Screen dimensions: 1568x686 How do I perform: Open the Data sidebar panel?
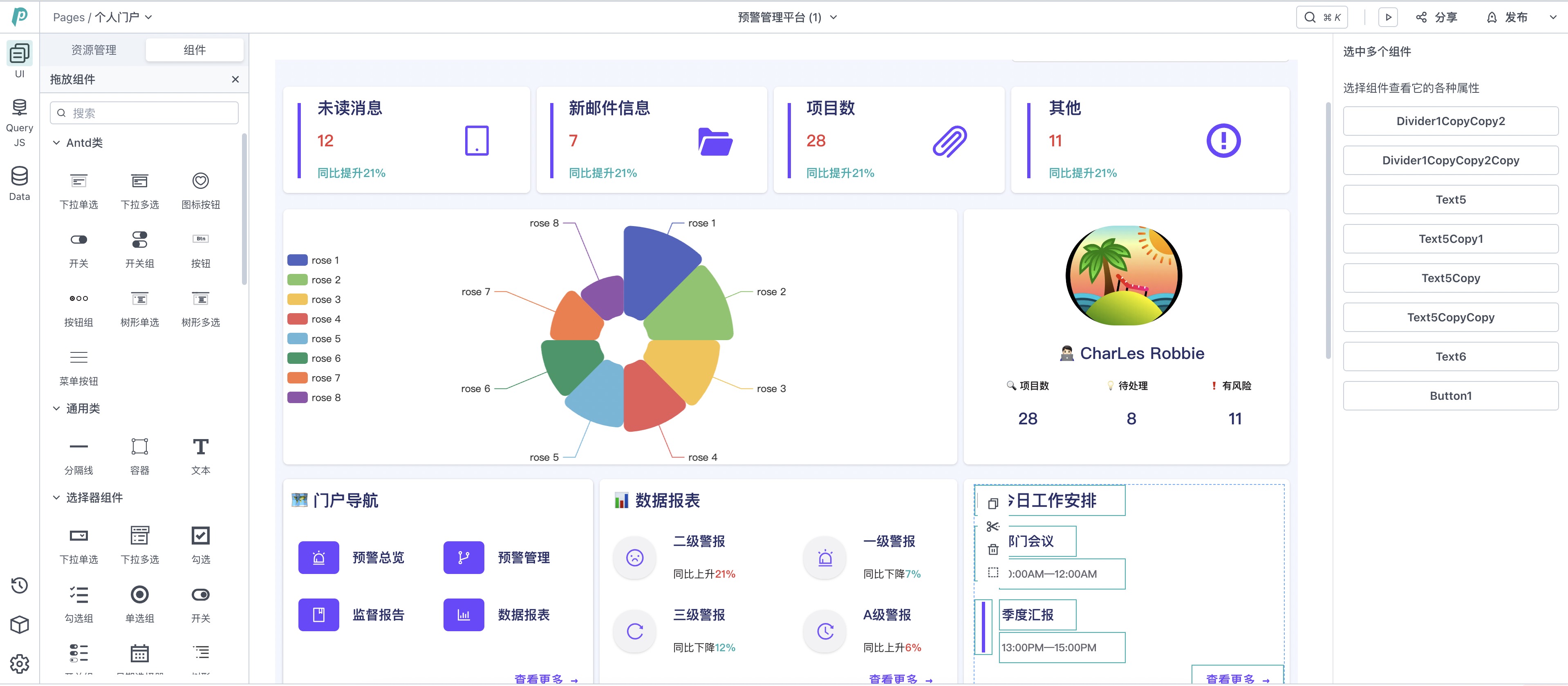coord(20,183)
